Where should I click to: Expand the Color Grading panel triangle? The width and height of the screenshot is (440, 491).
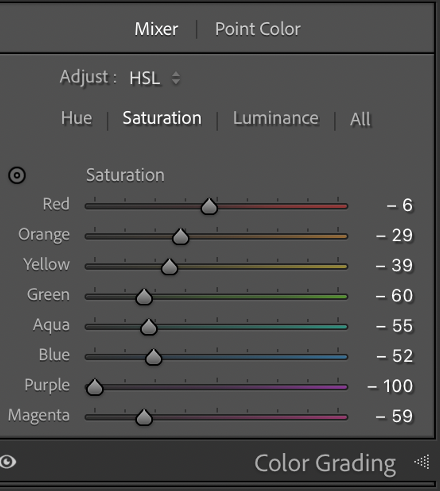[422, 462]
